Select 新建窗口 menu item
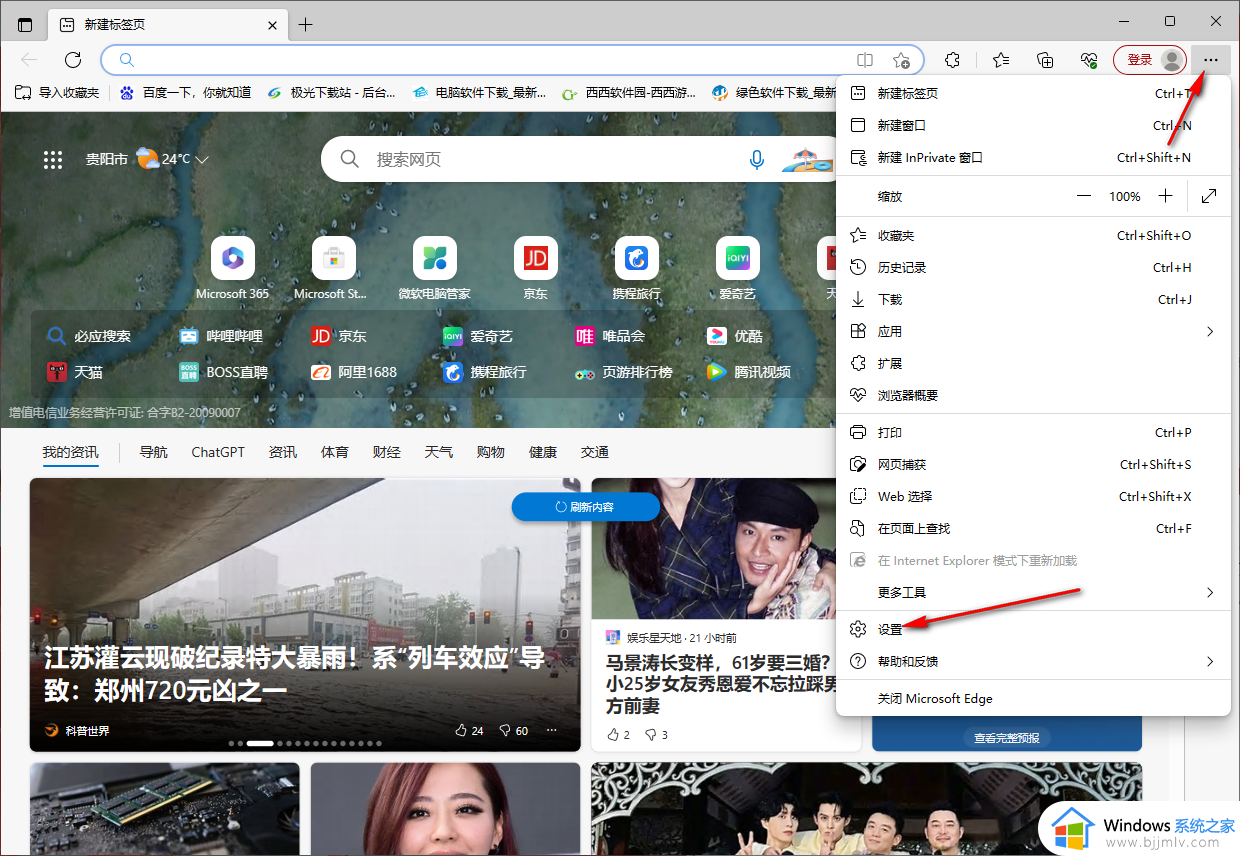Viewport: 1240px width, 856px height. 1033,125
